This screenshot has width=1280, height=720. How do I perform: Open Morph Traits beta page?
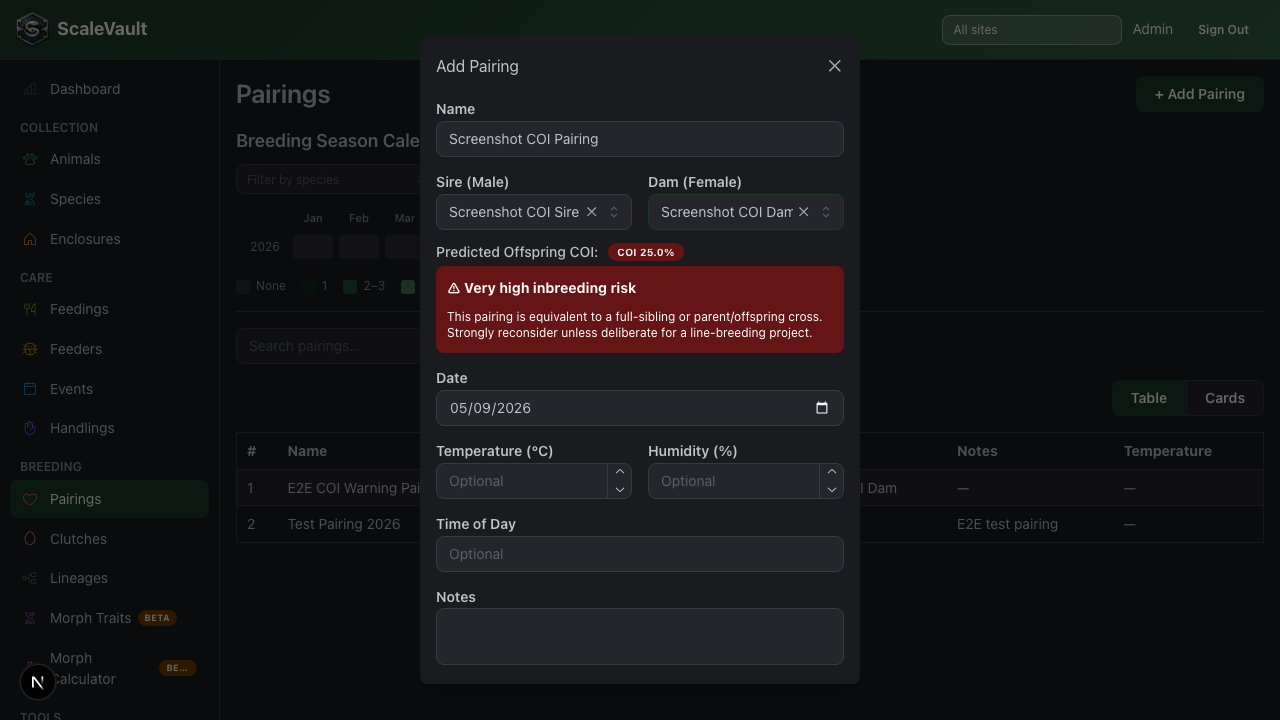[109, 618]
